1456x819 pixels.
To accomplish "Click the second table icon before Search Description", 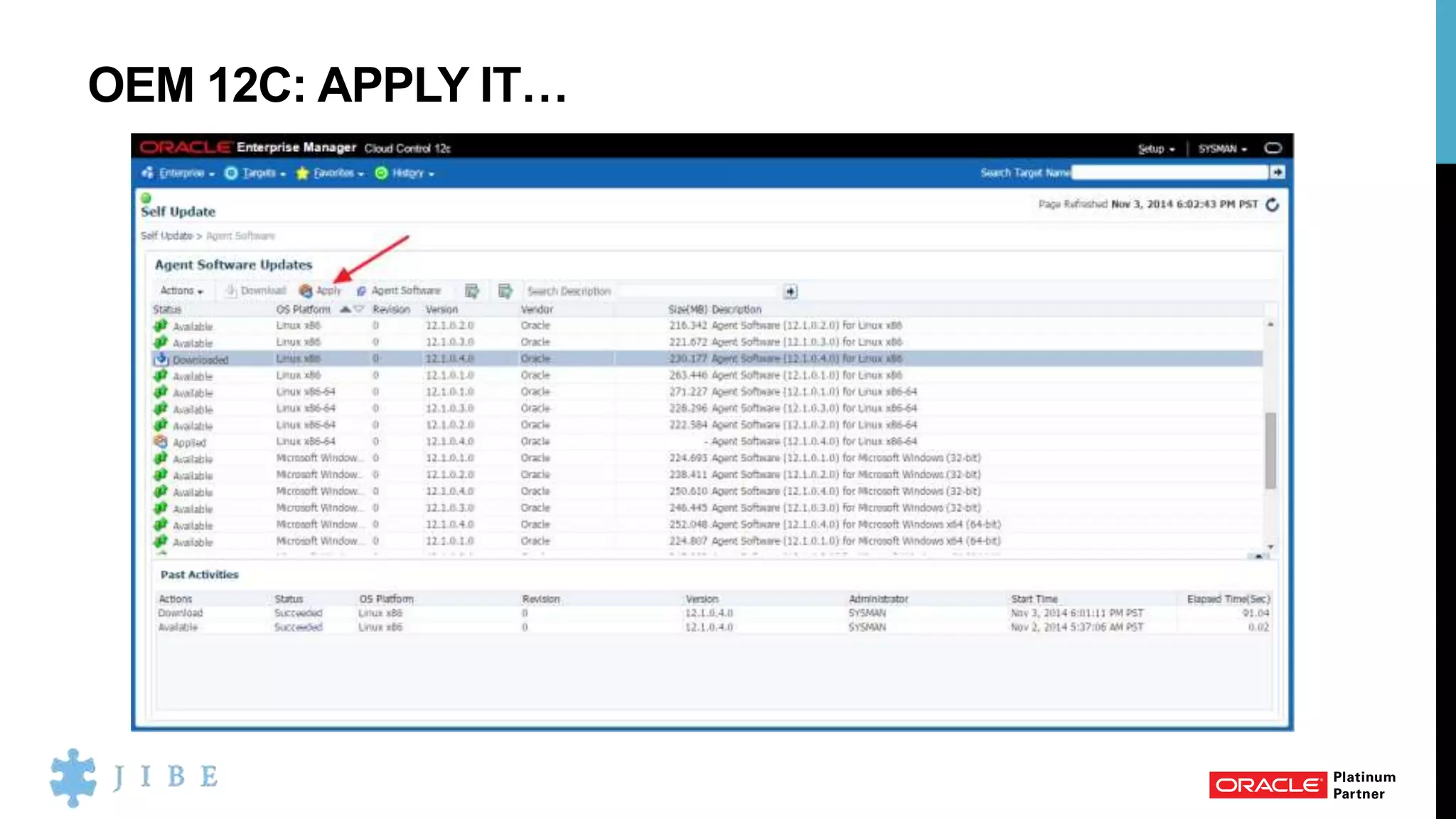I will pos(505,291).
